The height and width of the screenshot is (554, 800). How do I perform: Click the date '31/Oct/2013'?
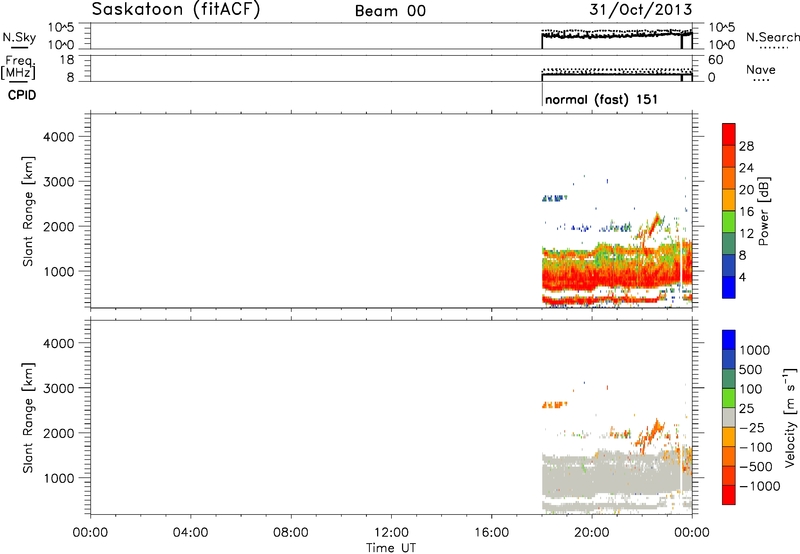641,10
